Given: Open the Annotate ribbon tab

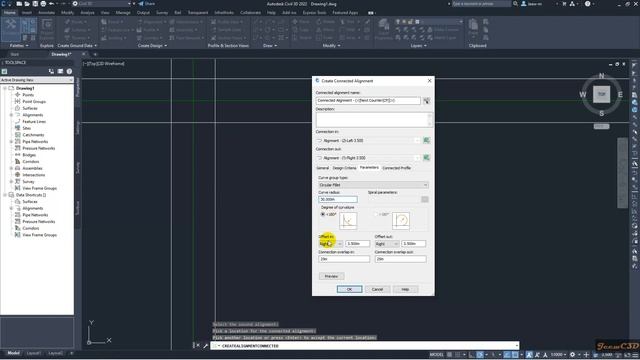Looking at the screenshot, I should pyautogui.click(x=46, y=13).
